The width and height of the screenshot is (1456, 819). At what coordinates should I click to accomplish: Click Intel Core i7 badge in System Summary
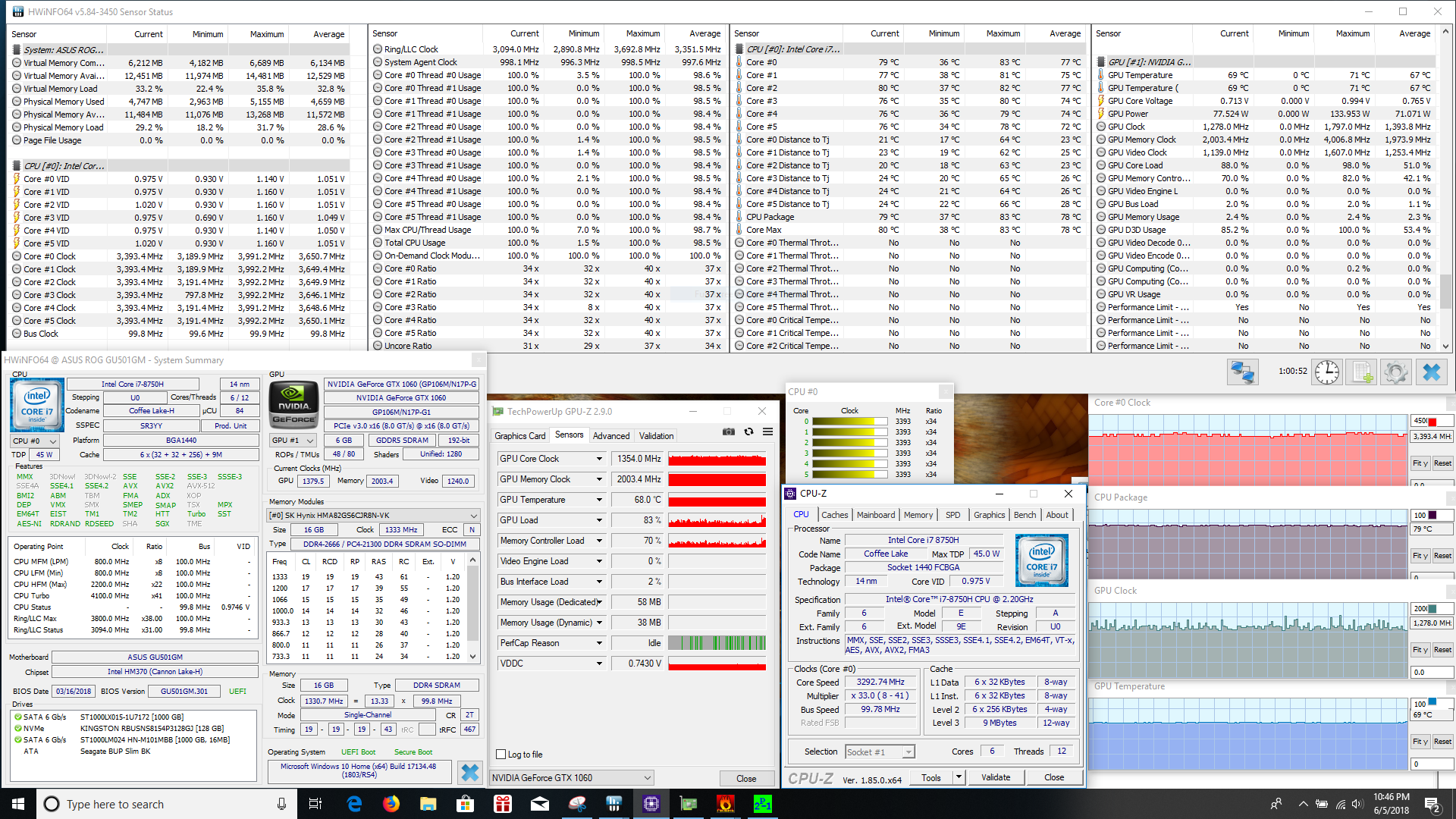click(36, 404)
